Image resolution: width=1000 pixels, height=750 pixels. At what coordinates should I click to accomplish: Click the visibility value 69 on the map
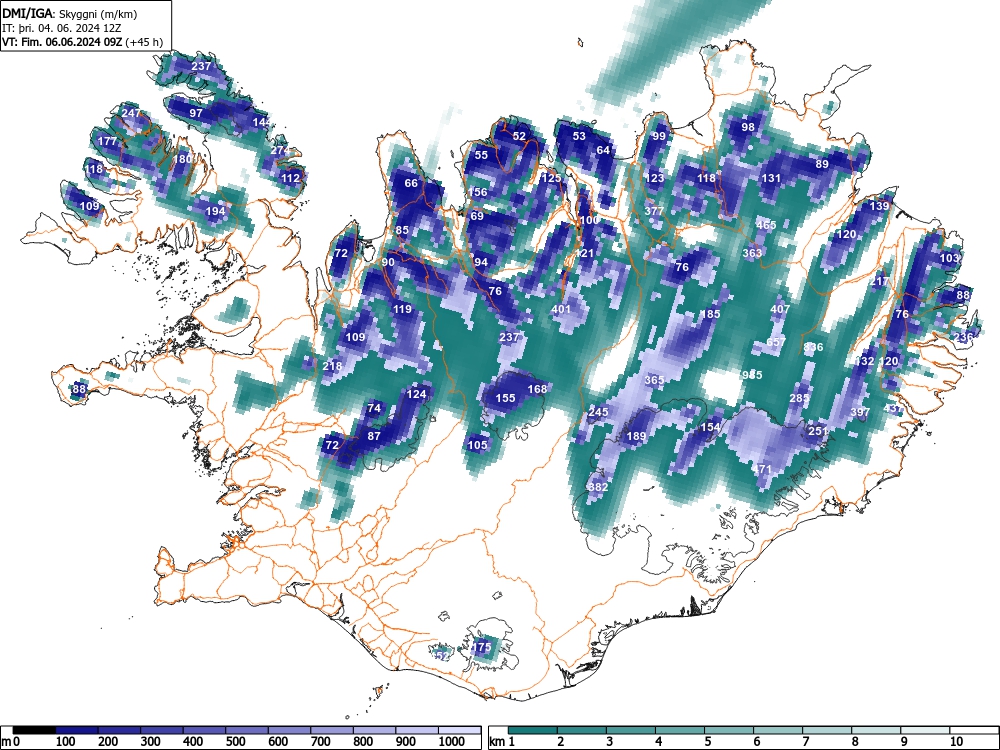tap(477, 216)
